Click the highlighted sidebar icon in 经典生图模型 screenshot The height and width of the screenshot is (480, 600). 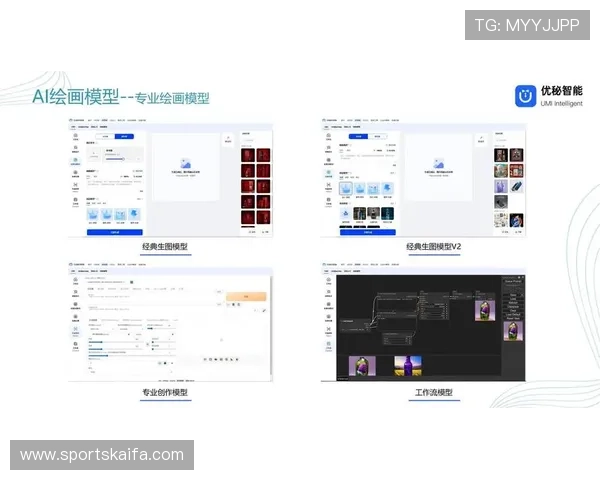(x=76, y=161)
